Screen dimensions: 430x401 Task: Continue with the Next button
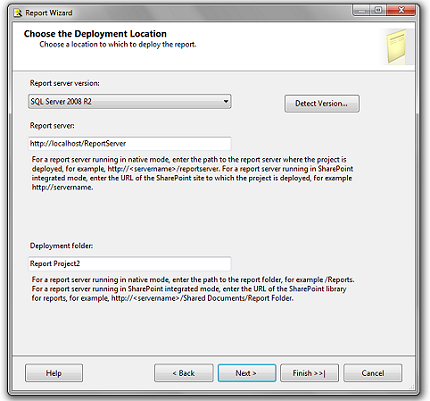pos(247,373)
